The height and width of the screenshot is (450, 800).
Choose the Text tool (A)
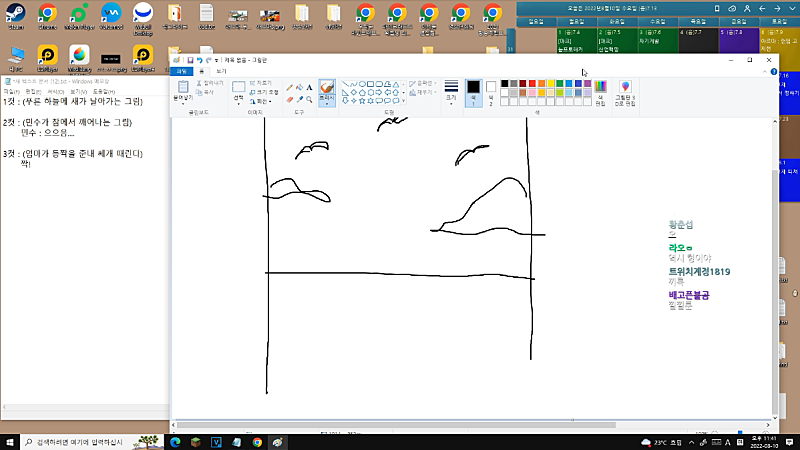(309, 87)
